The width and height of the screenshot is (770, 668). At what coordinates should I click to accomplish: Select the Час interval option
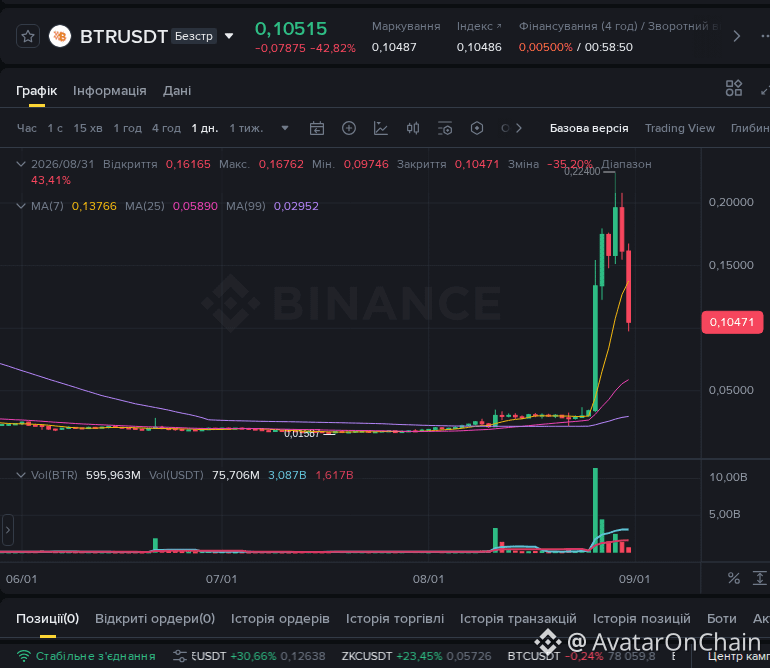click(27, 128)
